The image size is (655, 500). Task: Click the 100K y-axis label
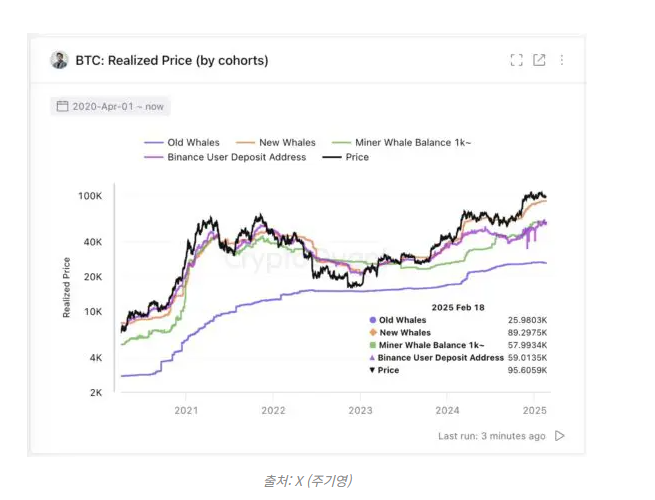[90, 196]
